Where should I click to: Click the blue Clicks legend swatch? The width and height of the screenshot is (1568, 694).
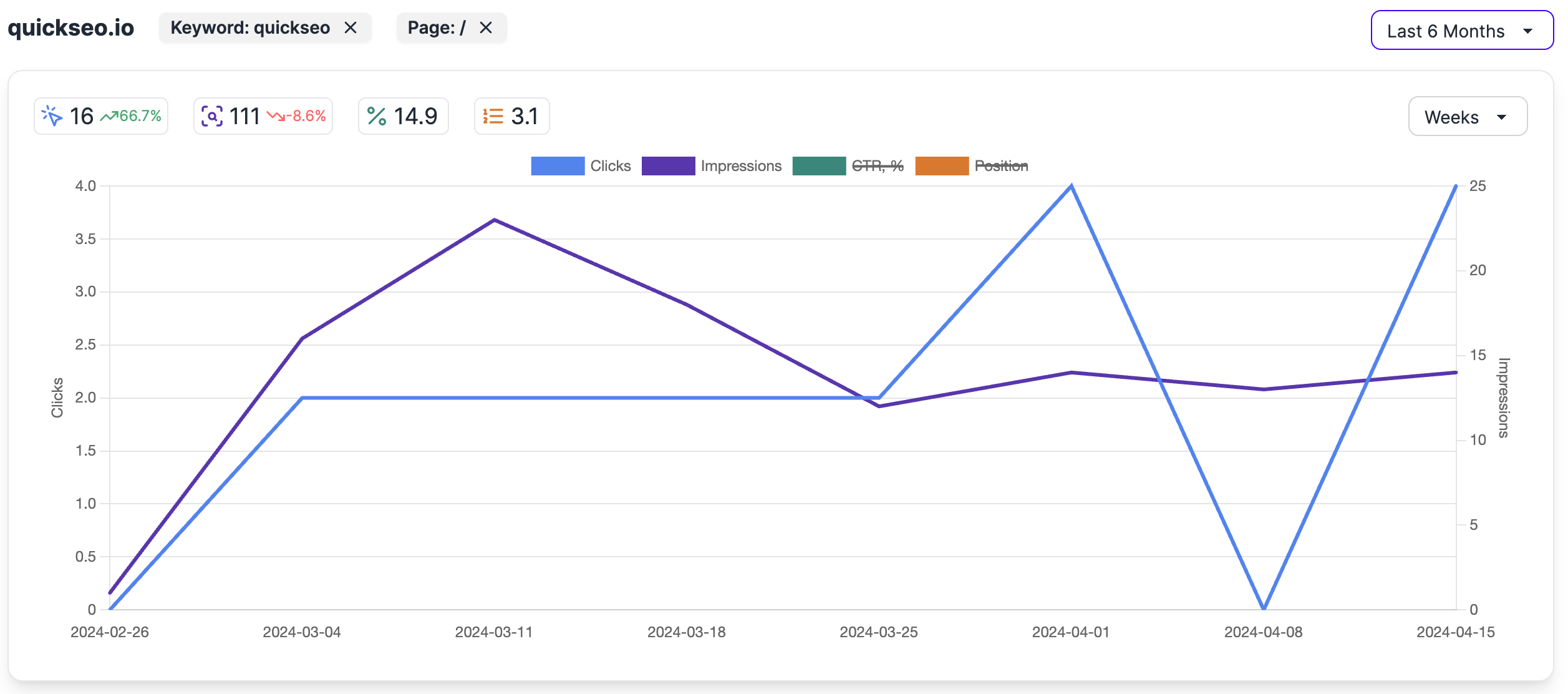click(x=558, y=166)
